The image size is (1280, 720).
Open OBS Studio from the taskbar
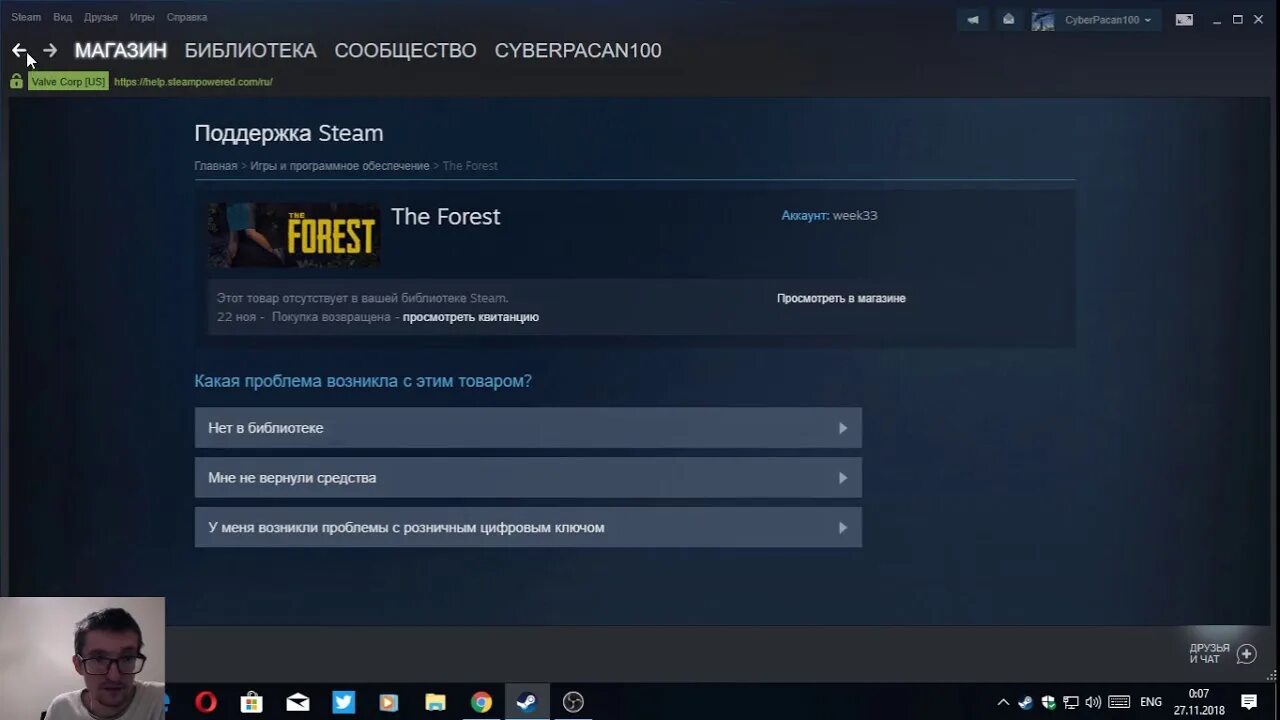click(573, 702)
